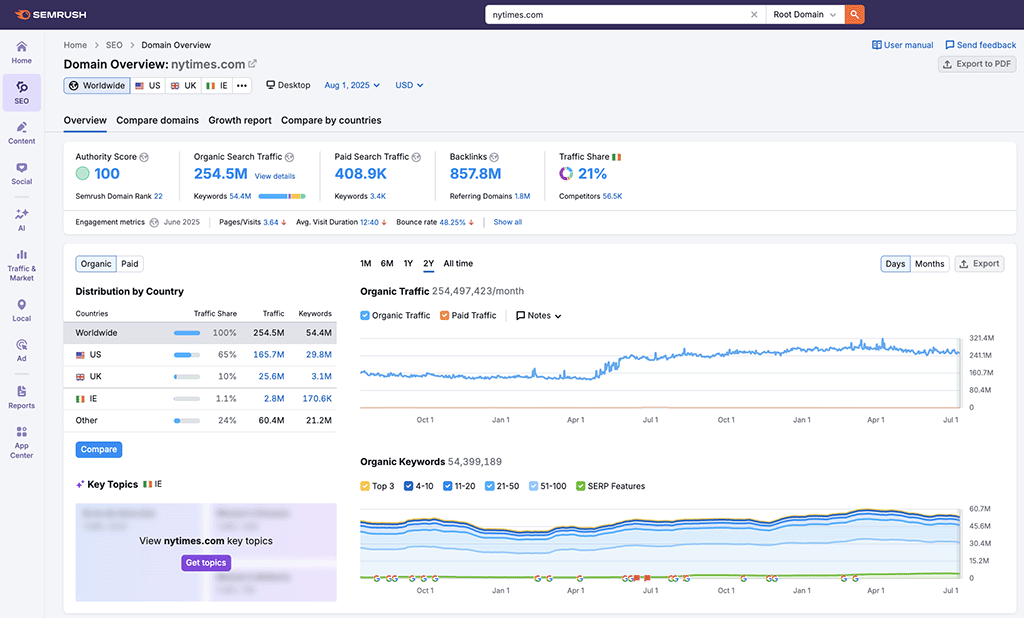Open the Ad sidebar section
Screen dimensions: 1024x618
[22, 350]
